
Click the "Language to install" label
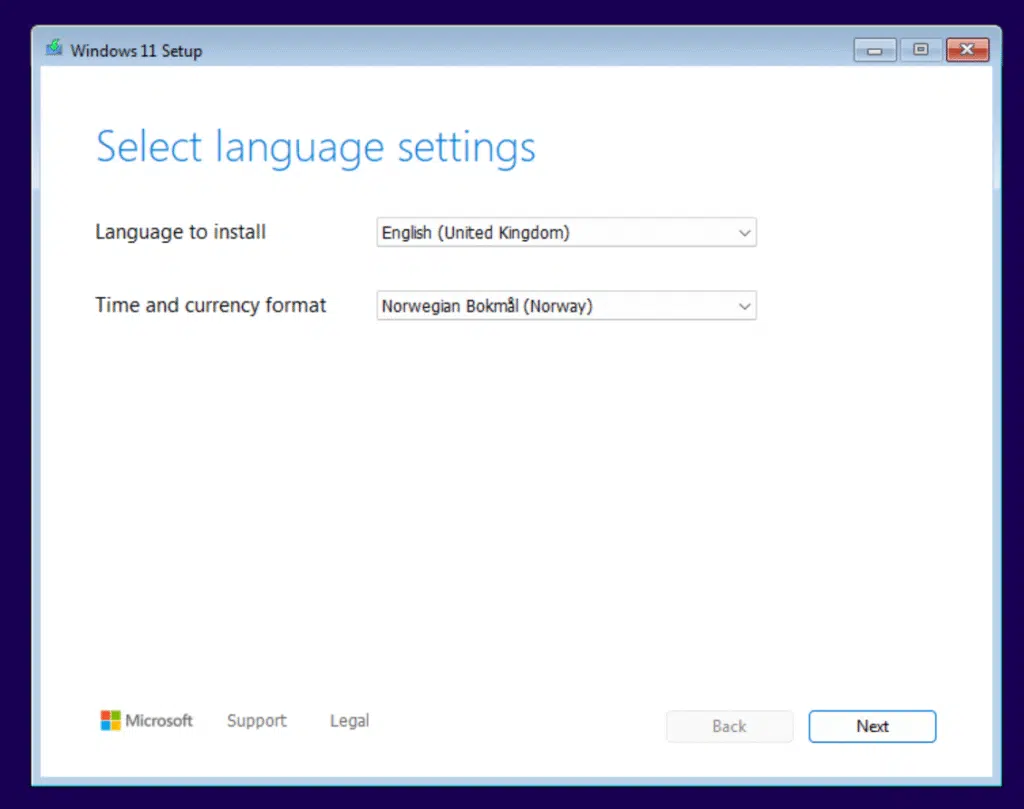pyautogui.click(x=180, y=232)
